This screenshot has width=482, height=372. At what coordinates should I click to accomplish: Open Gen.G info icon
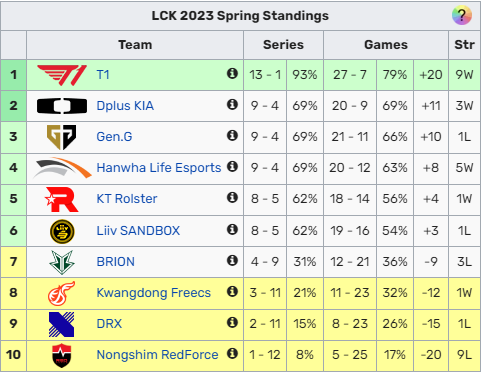pyautogui.click(x=232, y=135)
